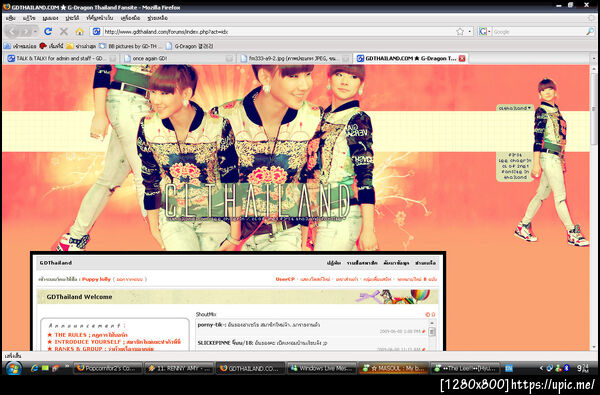Viewport: 600px width, 395px height.
Task: Click the site favicon in the address bar
Action: [96, 32]
